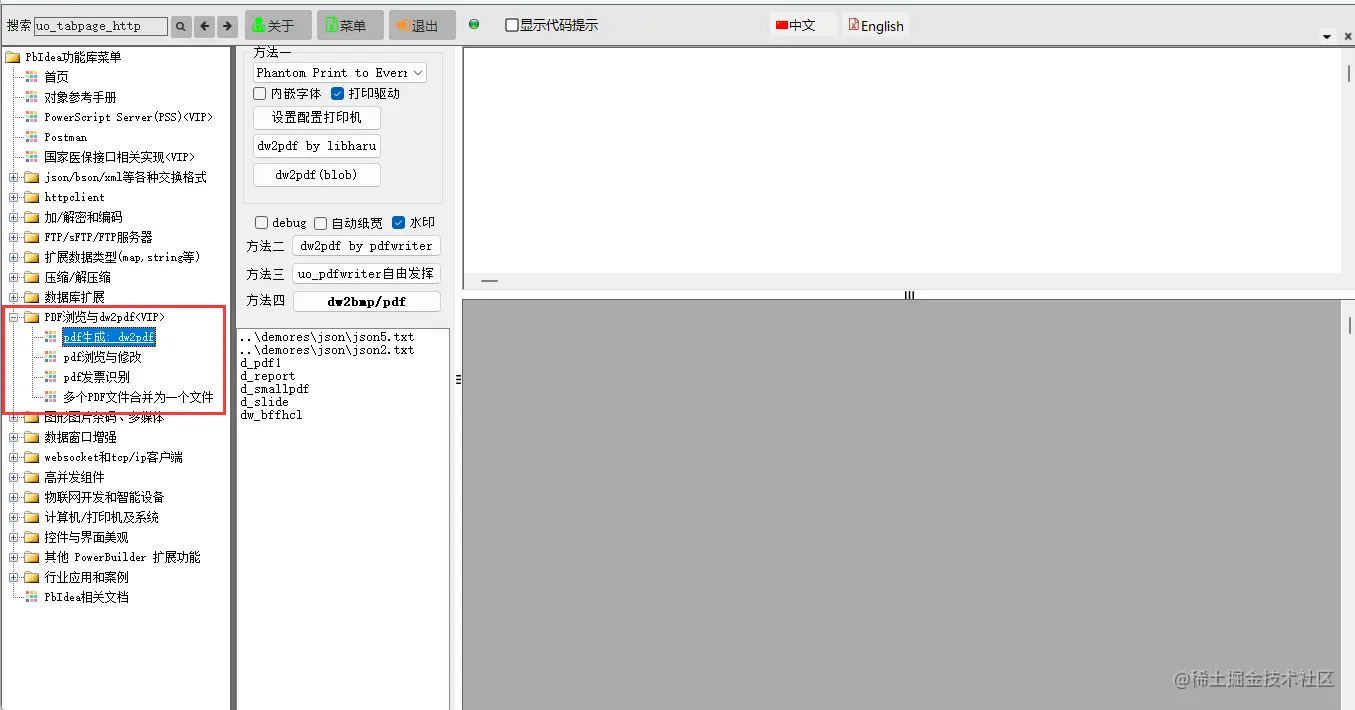Check the 内嵌字体 checkbox
1355x710 pixels.
pyautogui.click(x=260, y=92)
